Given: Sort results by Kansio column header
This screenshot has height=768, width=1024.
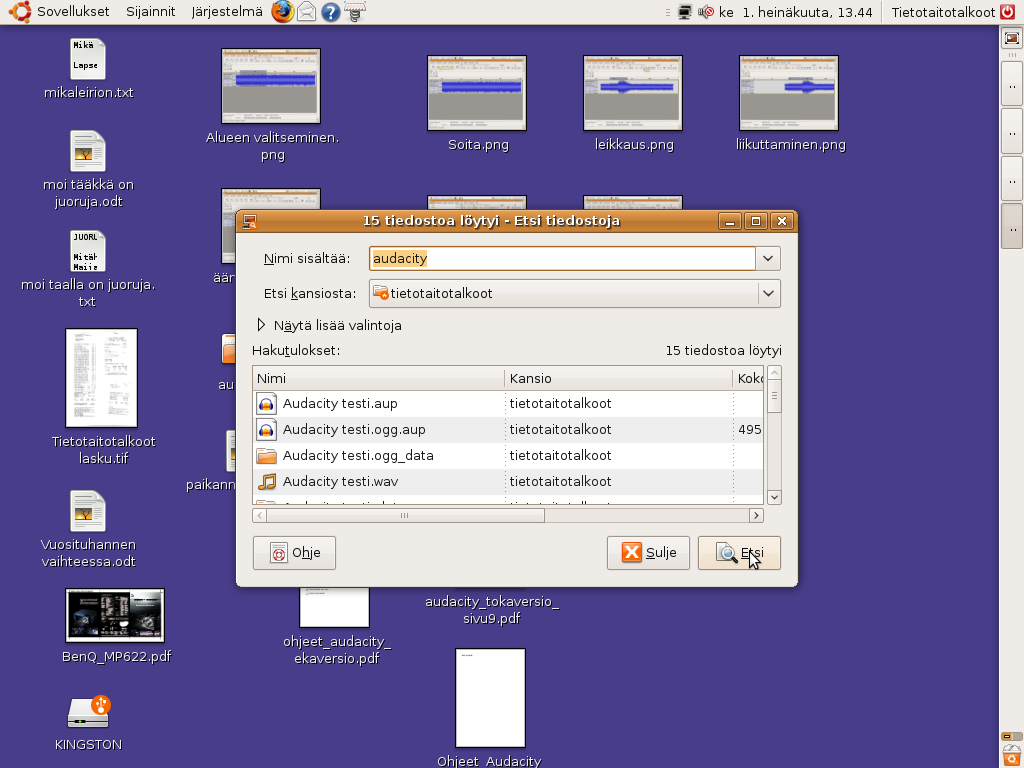Looking at the screenshot, I should (x=618, y=379).
